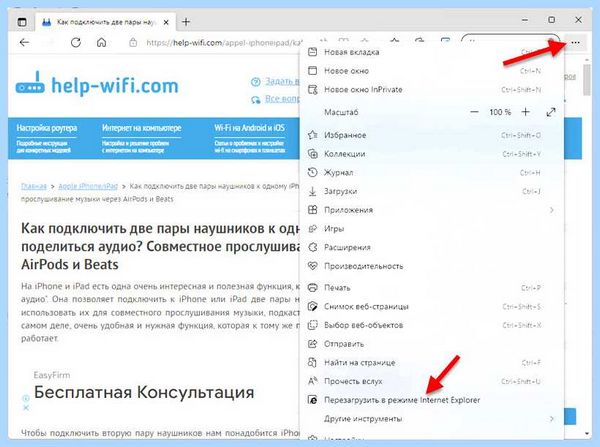This screenshot has width=600, height=447.
Task: Decrease zoom with the minus button
Action: [474, 112]
